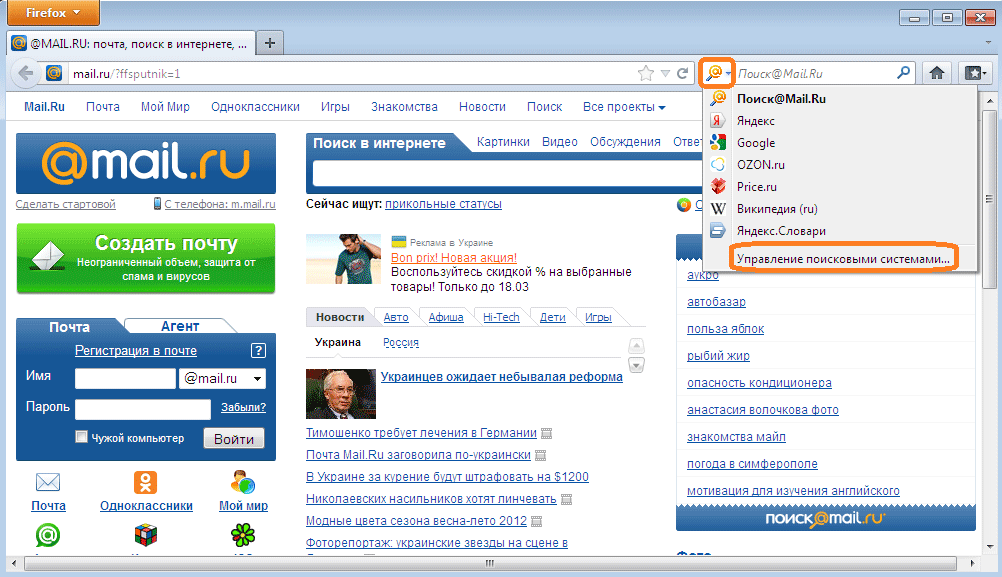Click the Поиск в интернете search field
The image size is (1002, 577).
507,173
